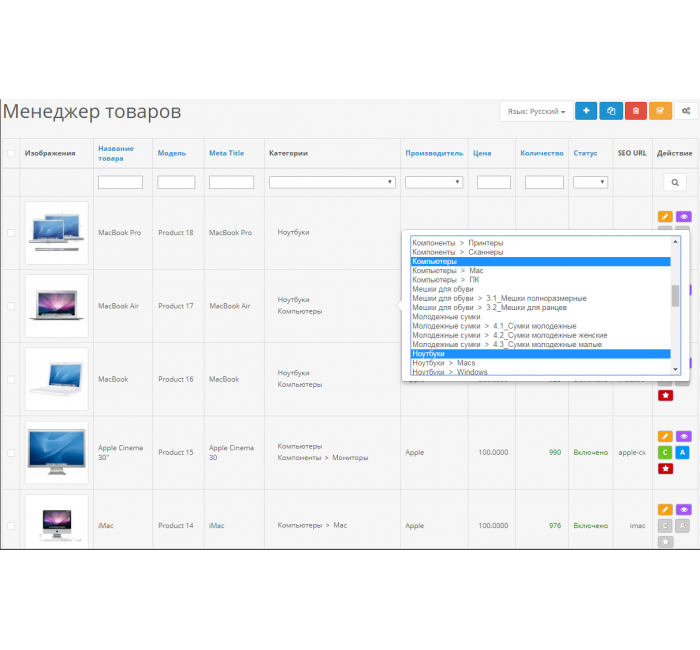Viewport: 700px width, 650px height.
Task: Select 3.2_Мешки для ранцев option
Action: pyautogui.click(x=540, y=308)
